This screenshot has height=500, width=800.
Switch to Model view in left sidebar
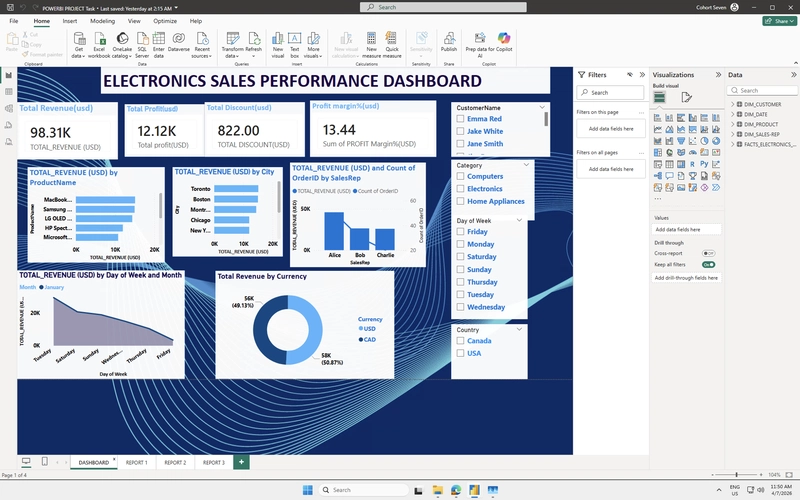(x=9, y=108)
